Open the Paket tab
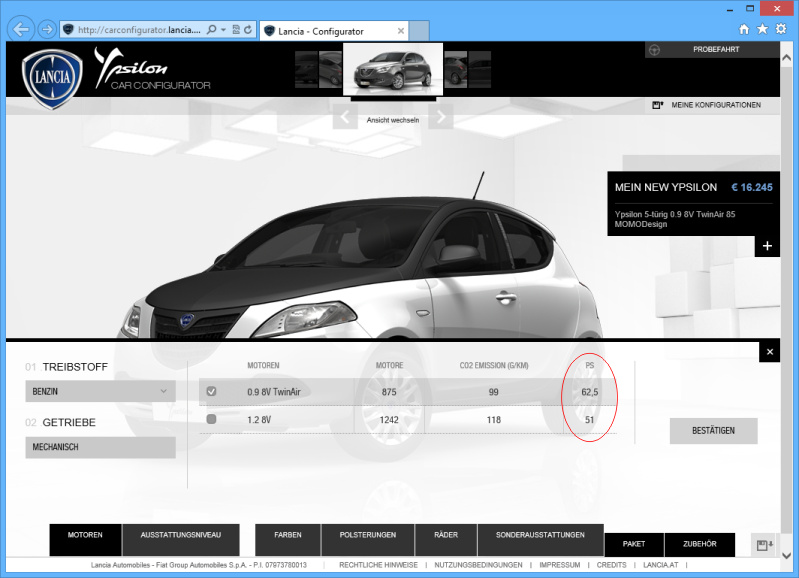The image size is (799, 578). tap(634, 544)
